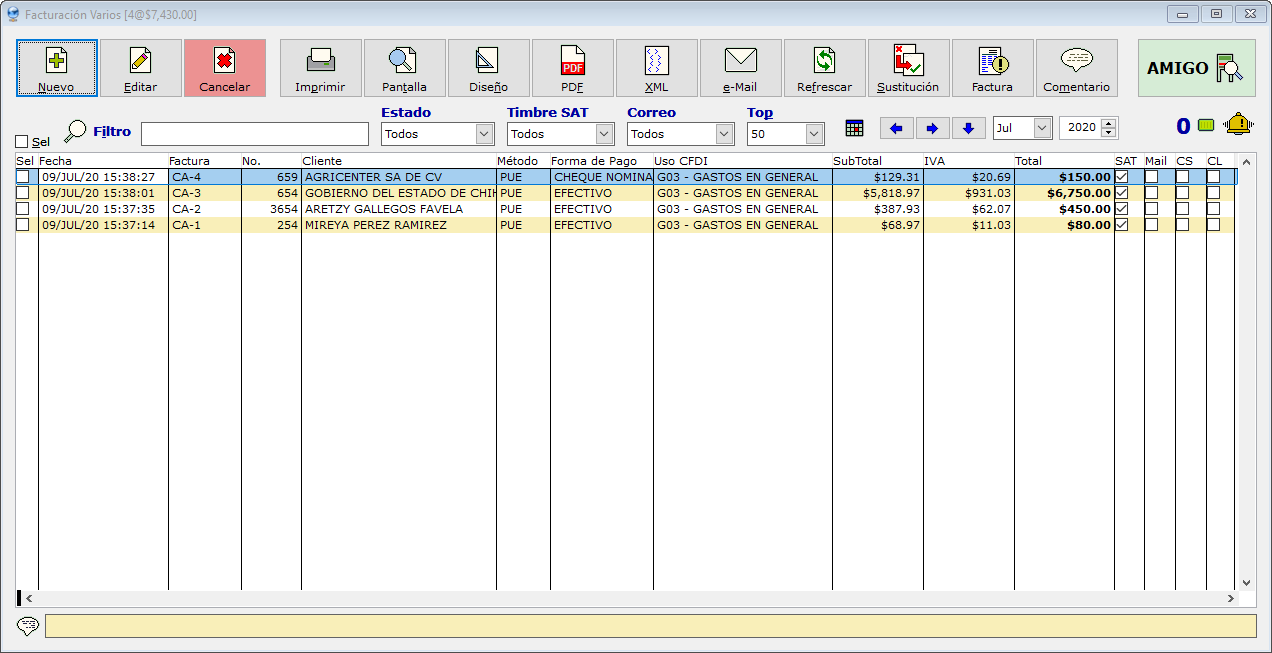Check the Mail box for AGRICENTER row
The image size is (1272, 653).
pyautogui.click(x=1151, y=177)
